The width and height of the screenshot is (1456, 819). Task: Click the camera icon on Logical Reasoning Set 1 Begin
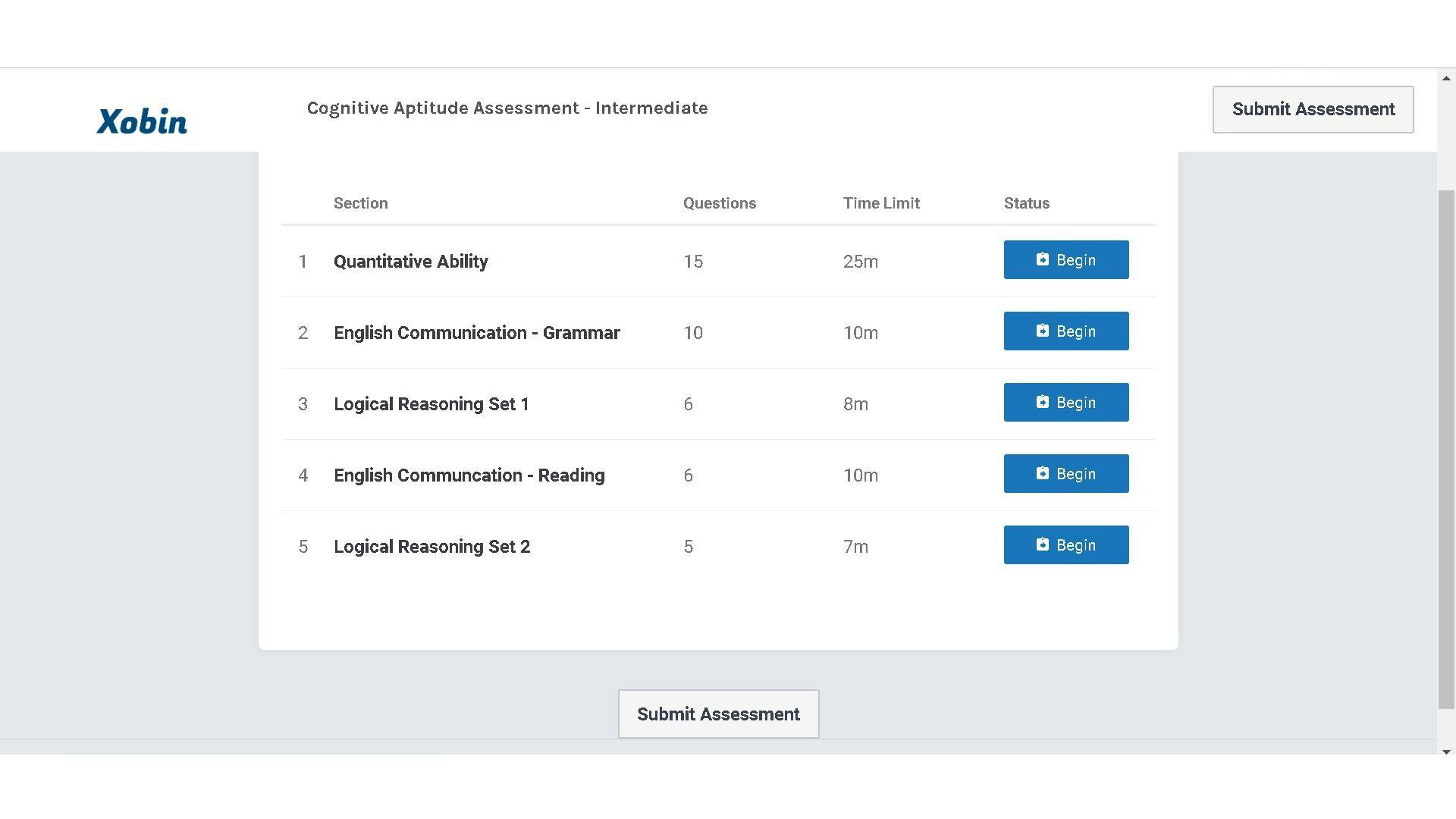coord(1044,402)
